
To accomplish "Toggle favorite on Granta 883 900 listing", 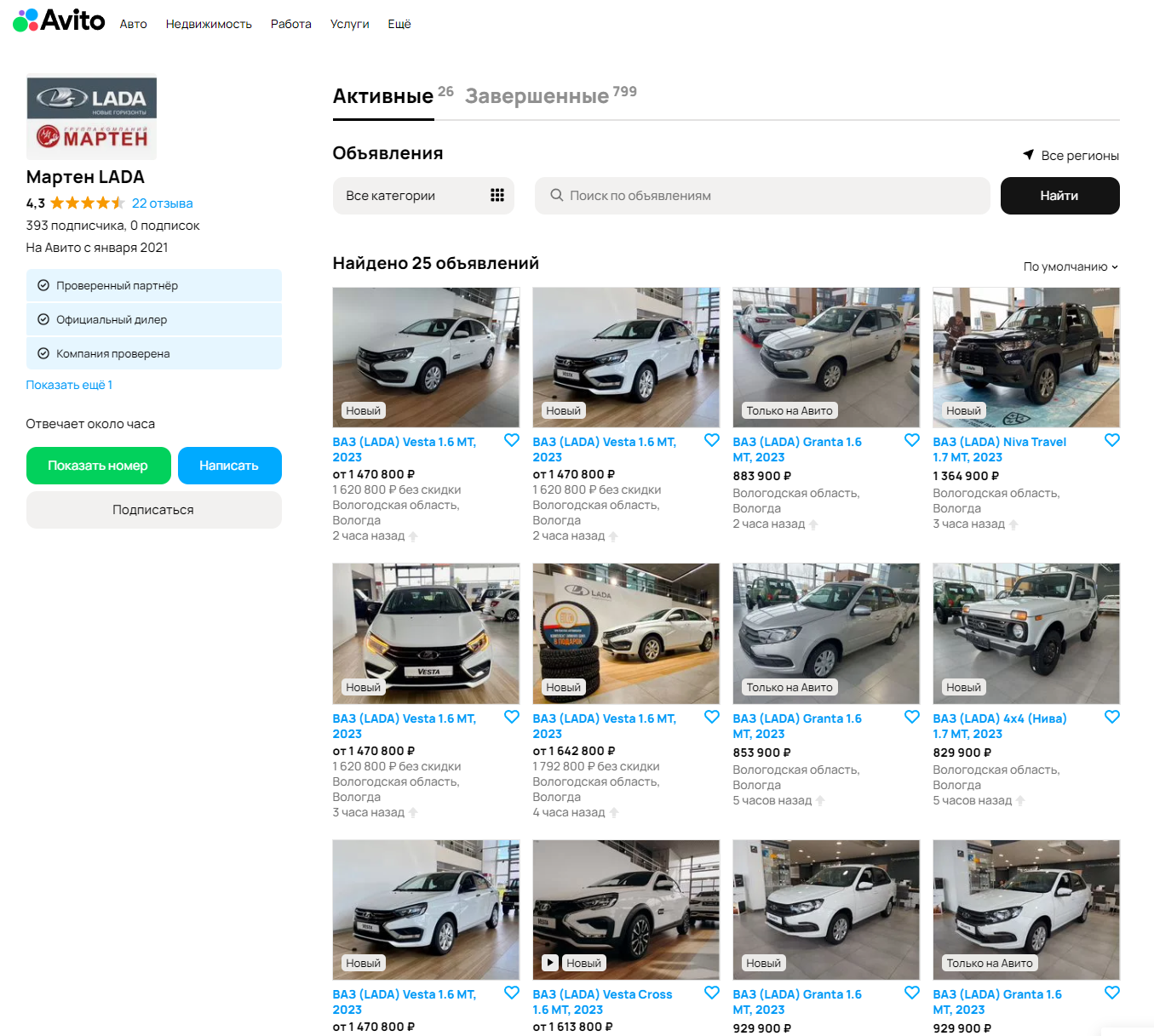I will click(912, 440).
